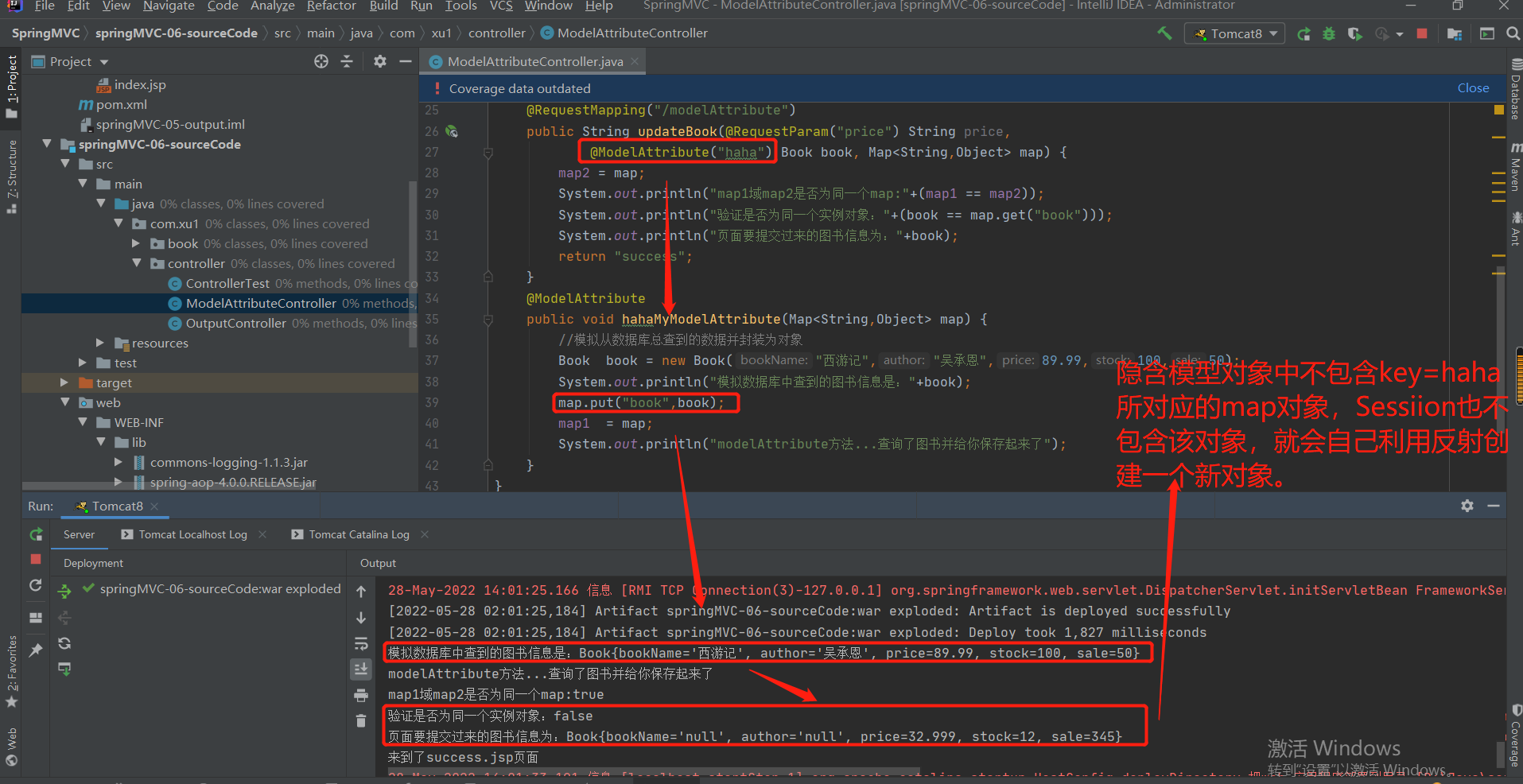Toggle soft-wrap in output console
Image resolution: width=1523 pixels, height=784 pixels.
pos(361,643)
